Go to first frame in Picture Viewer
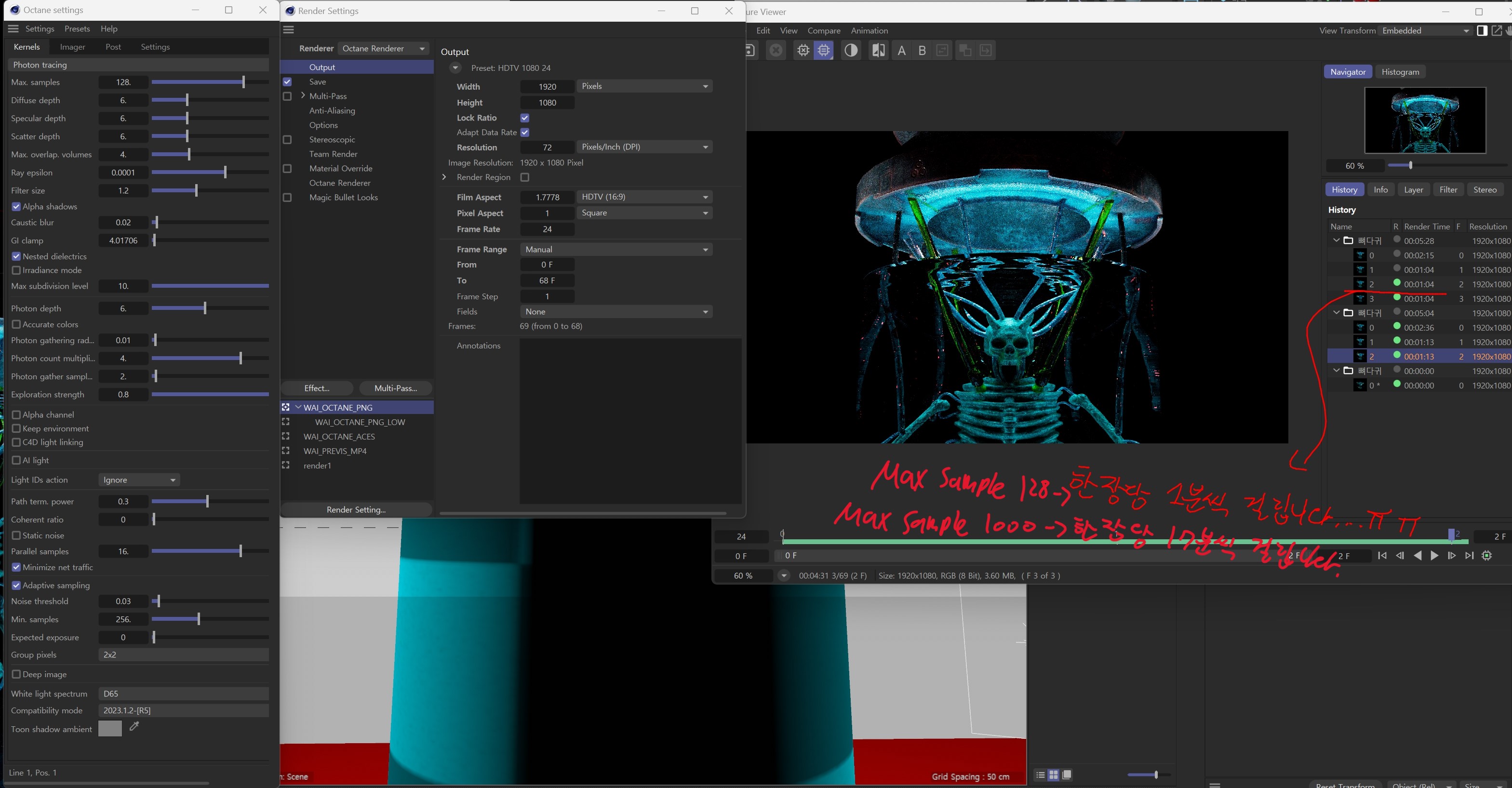Screen dimensions: 1512x788 tap(1382, 555)
